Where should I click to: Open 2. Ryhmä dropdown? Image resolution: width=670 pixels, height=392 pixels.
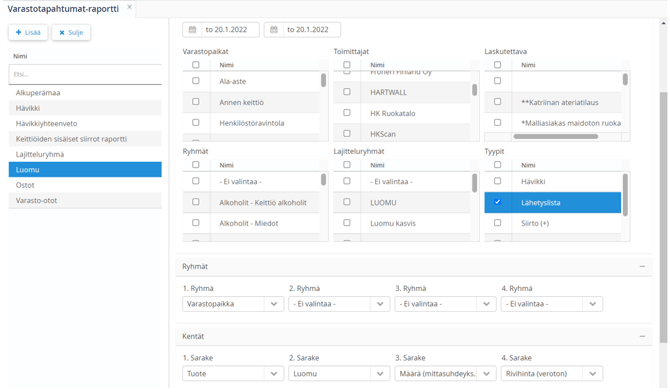pos(339,304)
